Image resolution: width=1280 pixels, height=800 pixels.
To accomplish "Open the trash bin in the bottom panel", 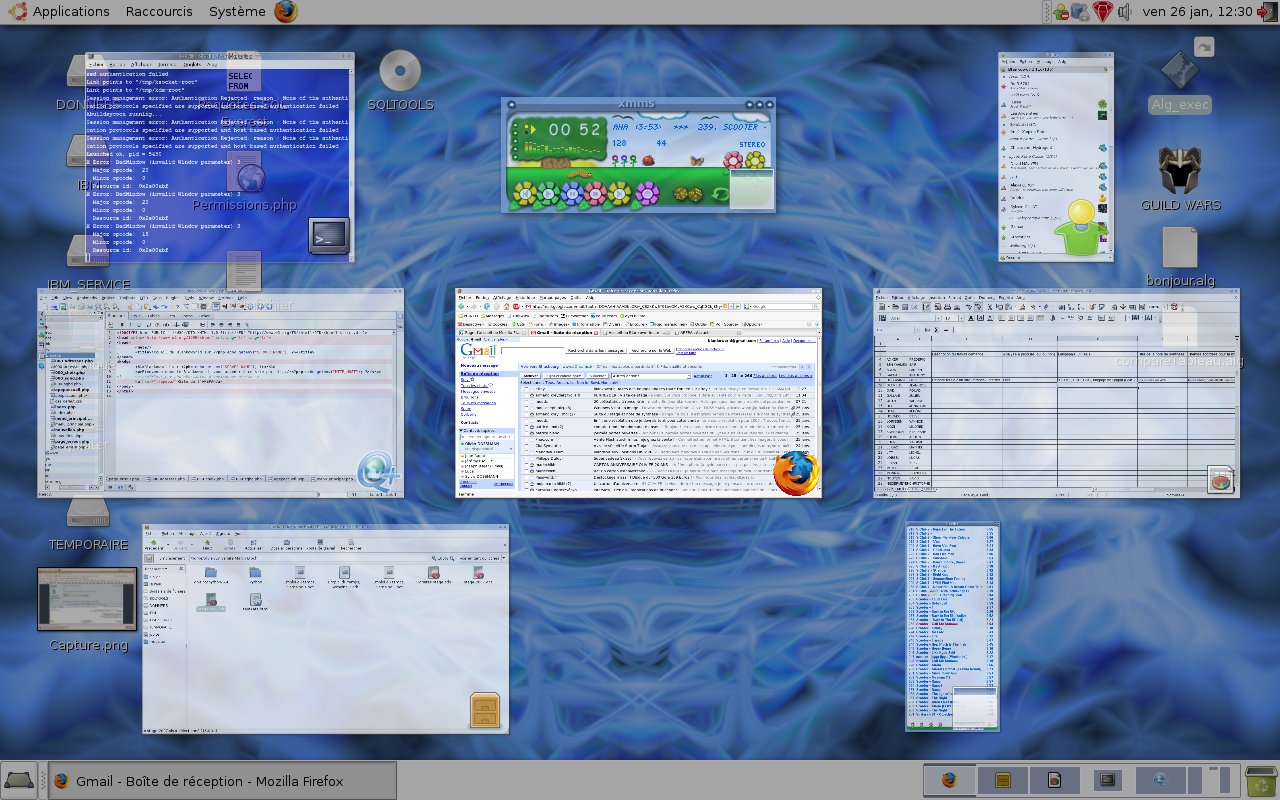I will point(1260,781).
